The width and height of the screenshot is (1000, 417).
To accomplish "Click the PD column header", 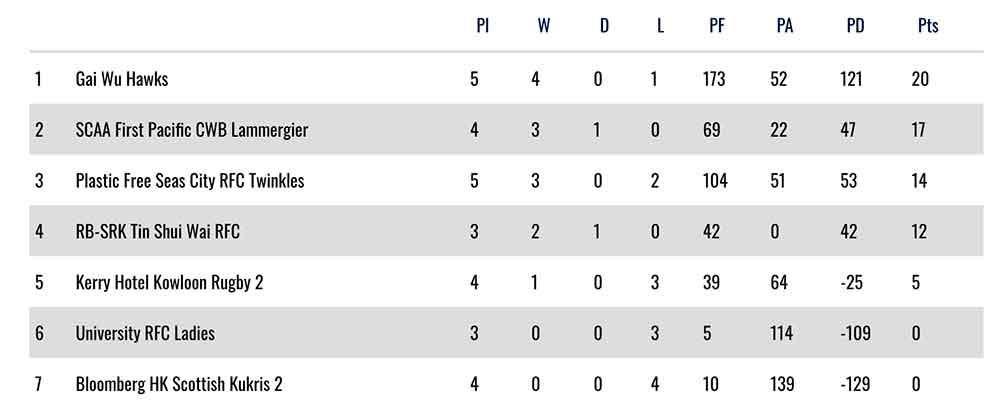I will coord(855,27).
